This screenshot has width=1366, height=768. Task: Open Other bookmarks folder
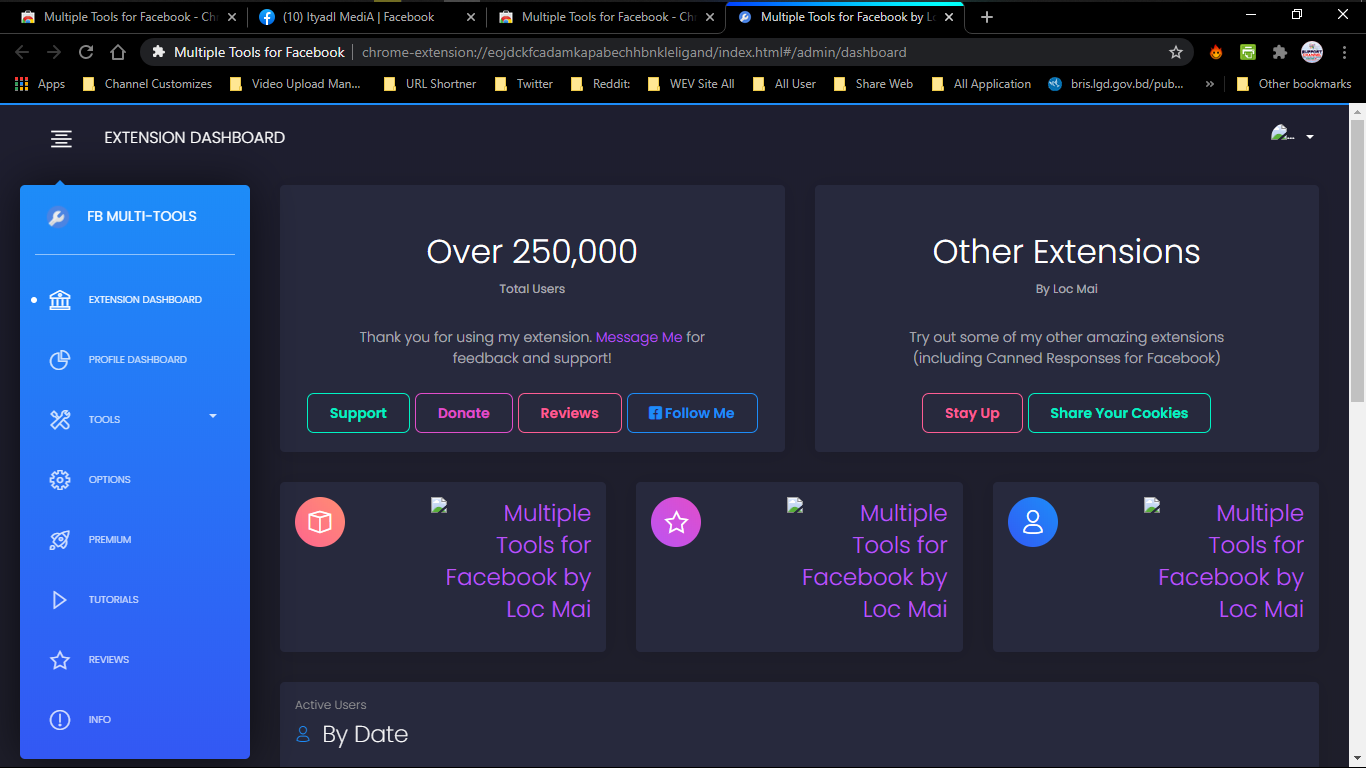click(1294, 84)
